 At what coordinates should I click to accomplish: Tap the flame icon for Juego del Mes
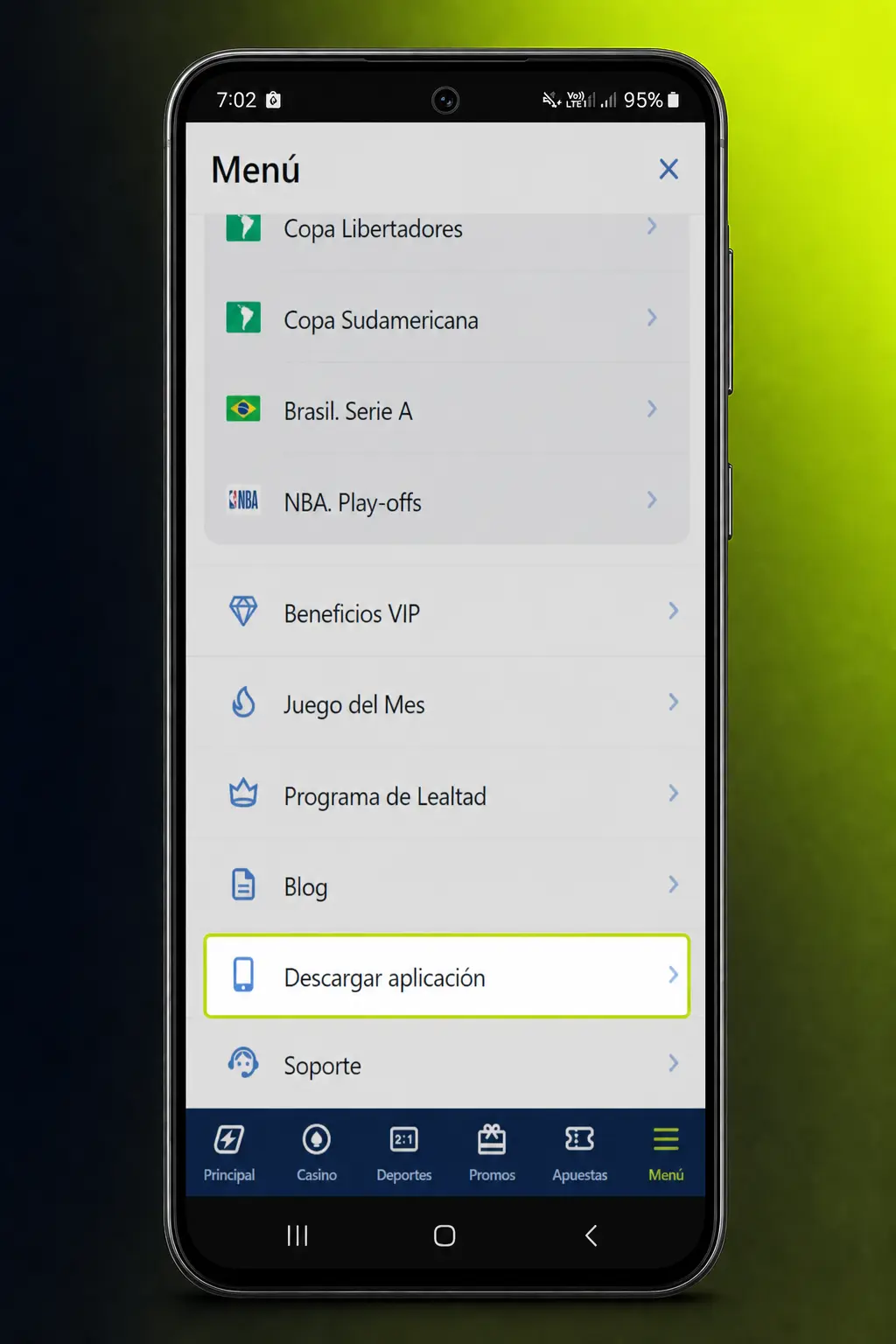pos(243,702)
